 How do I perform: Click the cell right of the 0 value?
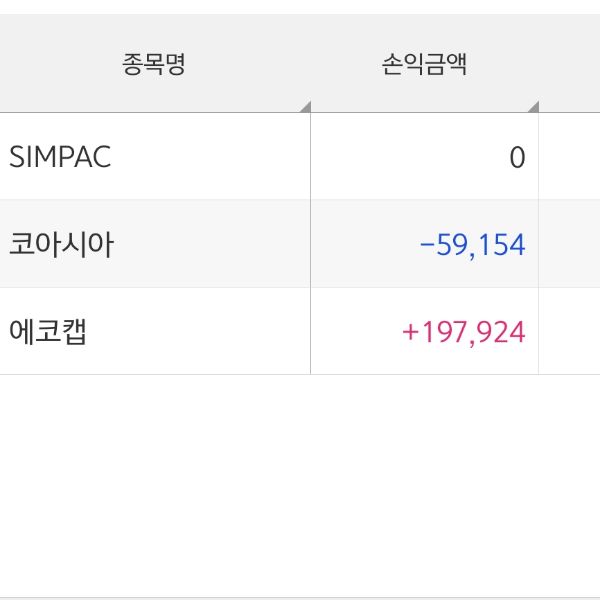pyautogui.click(x=570, y=157)
